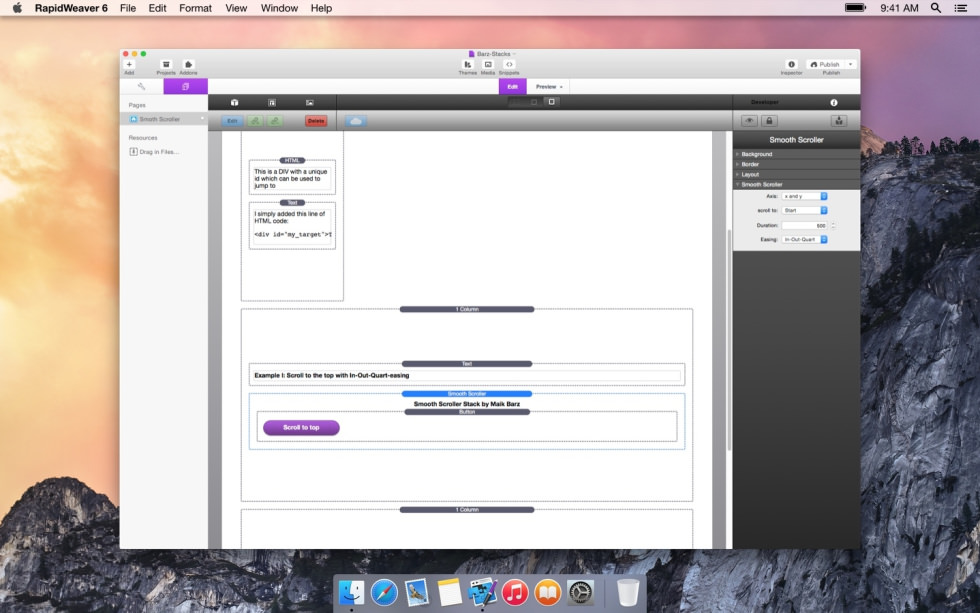The height and width of the screenshot is (613, 980).
Task: Open the Addons toolbar icon
Action: pos(188,64)
